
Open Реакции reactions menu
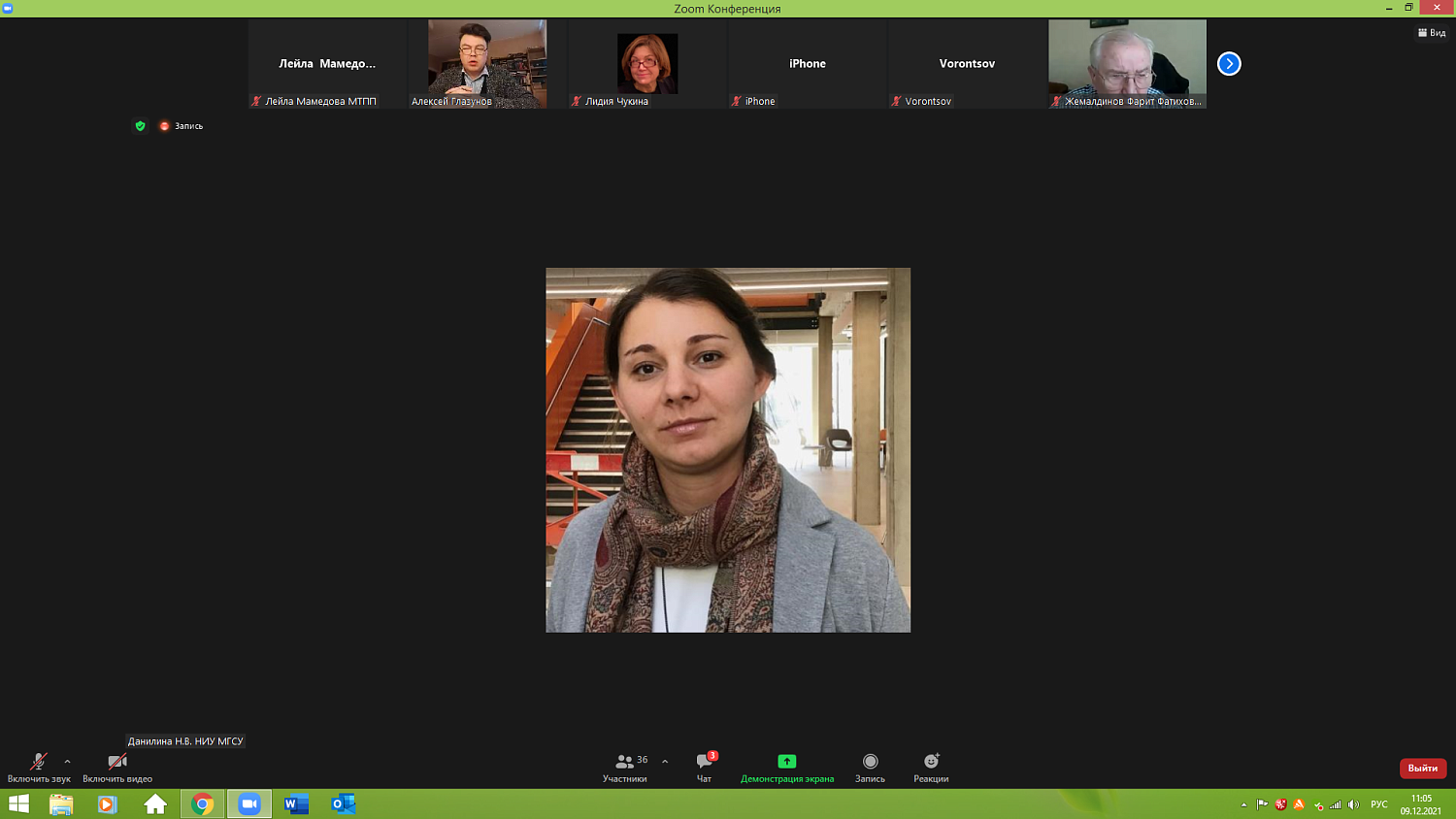click(931, 767)
